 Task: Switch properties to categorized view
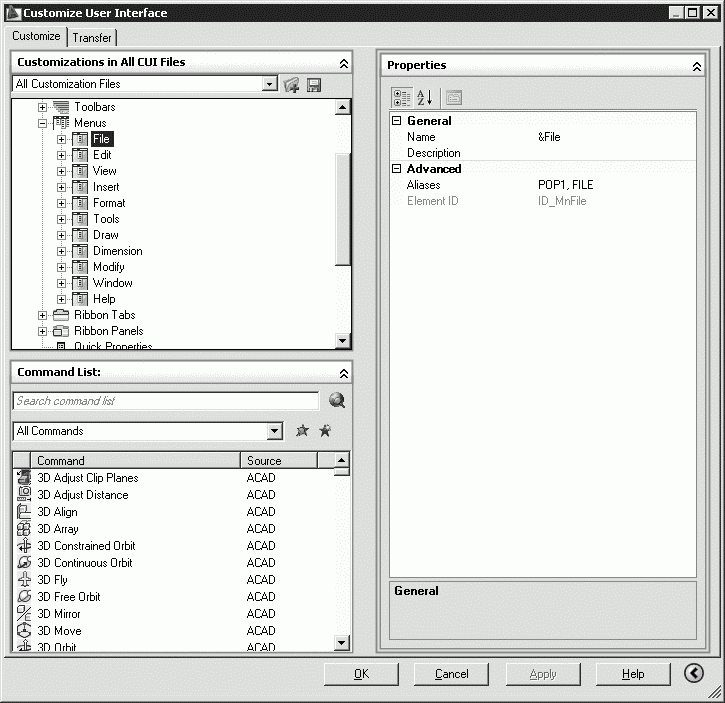[402, 97]
